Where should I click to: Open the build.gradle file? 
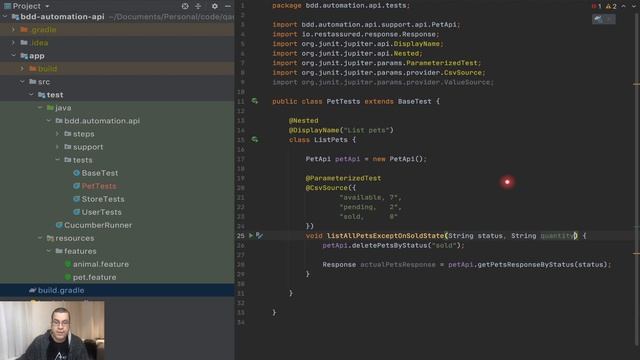[x=61, y=290]
